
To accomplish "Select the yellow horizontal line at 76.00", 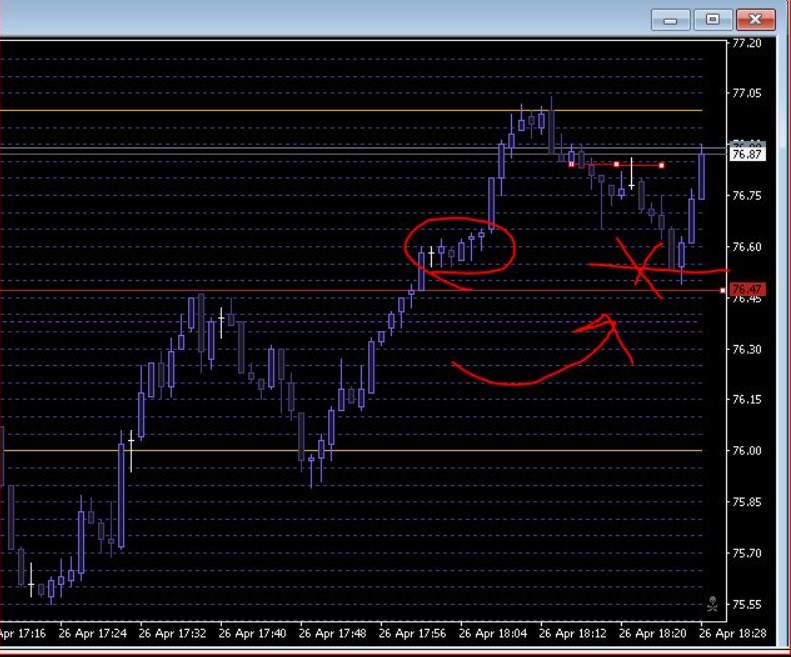I will pos(351,450).
